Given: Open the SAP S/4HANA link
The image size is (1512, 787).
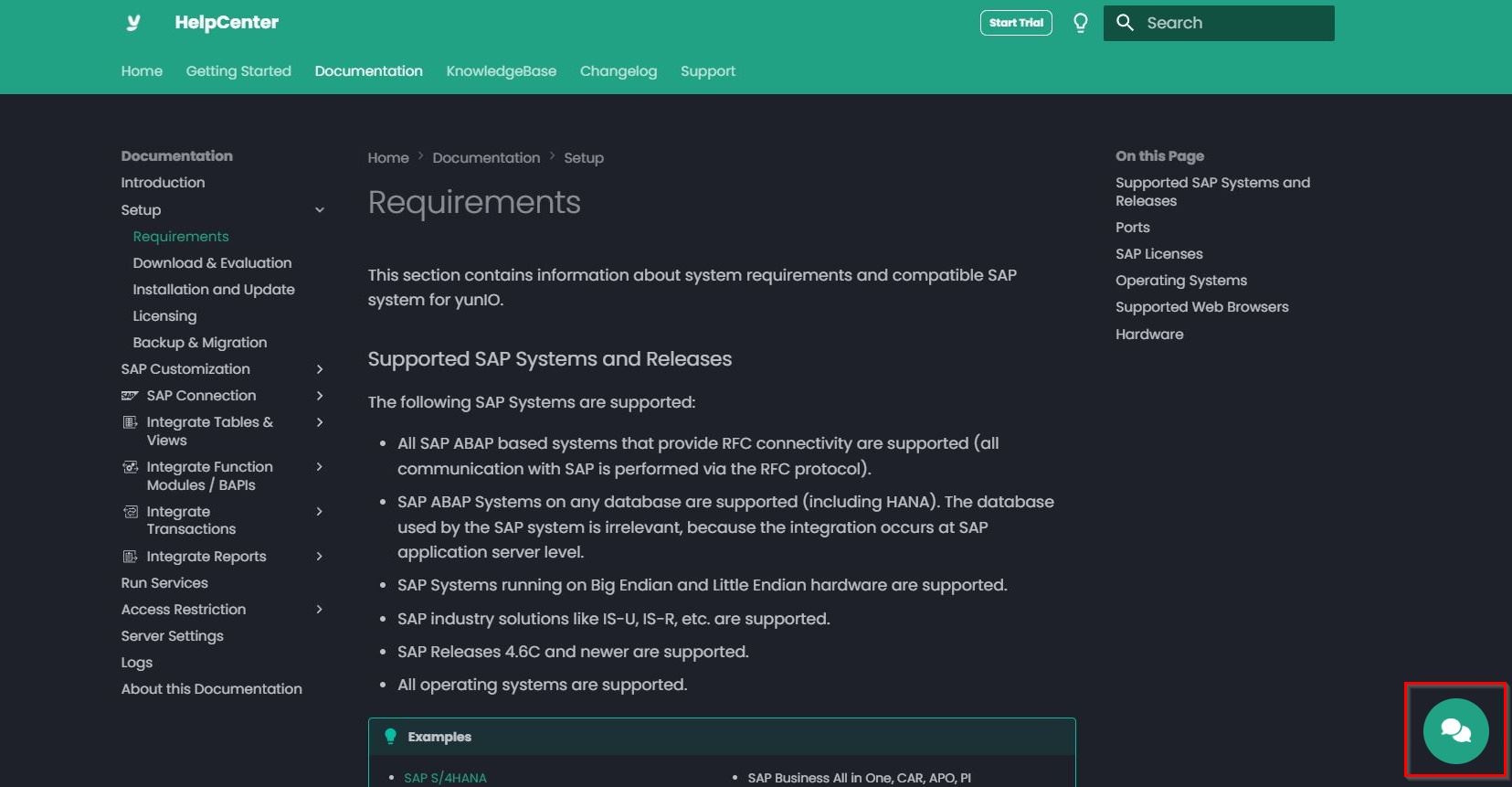Looking at the screenshot, I should pos(445,778).
